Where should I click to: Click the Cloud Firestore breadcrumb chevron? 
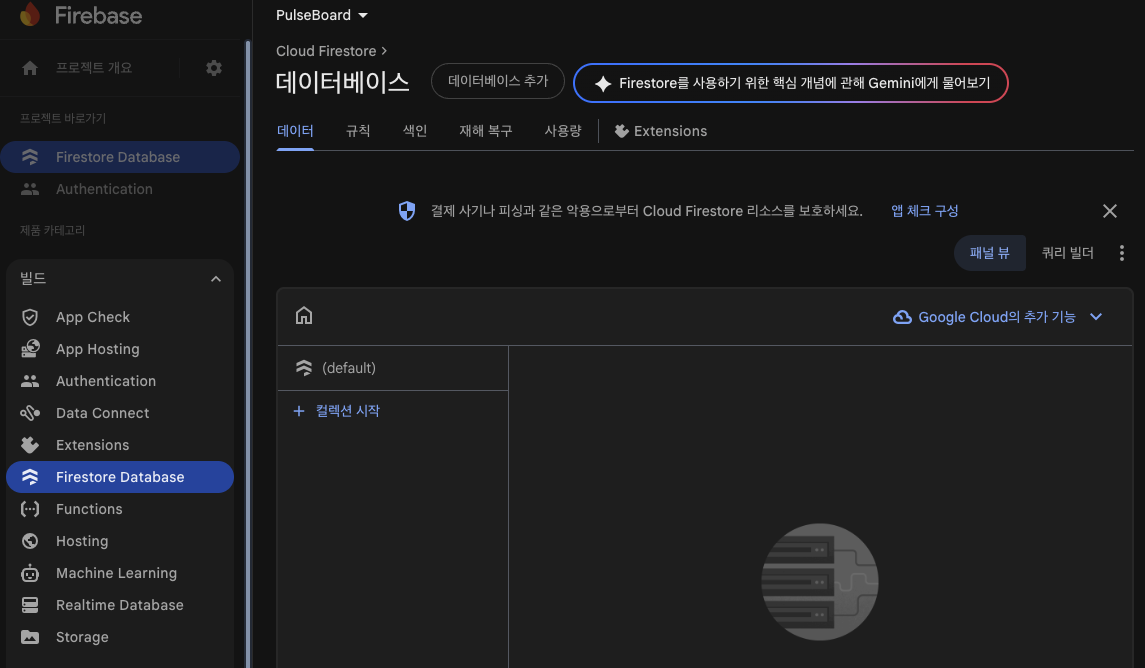click(x=384, y=51)
